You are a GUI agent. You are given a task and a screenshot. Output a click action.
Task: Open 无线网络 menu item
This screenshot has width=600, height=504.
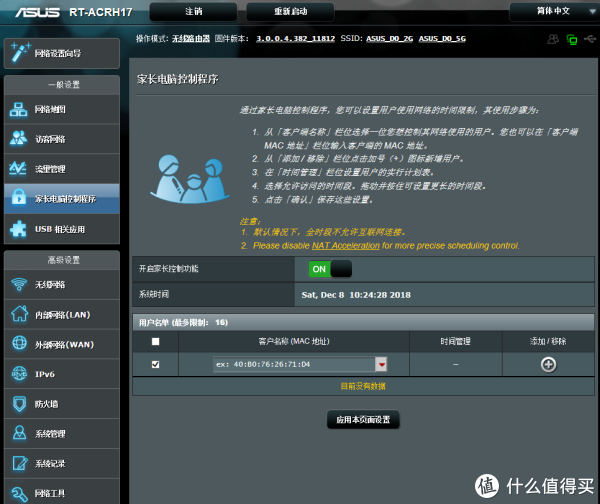click(62, 285)
